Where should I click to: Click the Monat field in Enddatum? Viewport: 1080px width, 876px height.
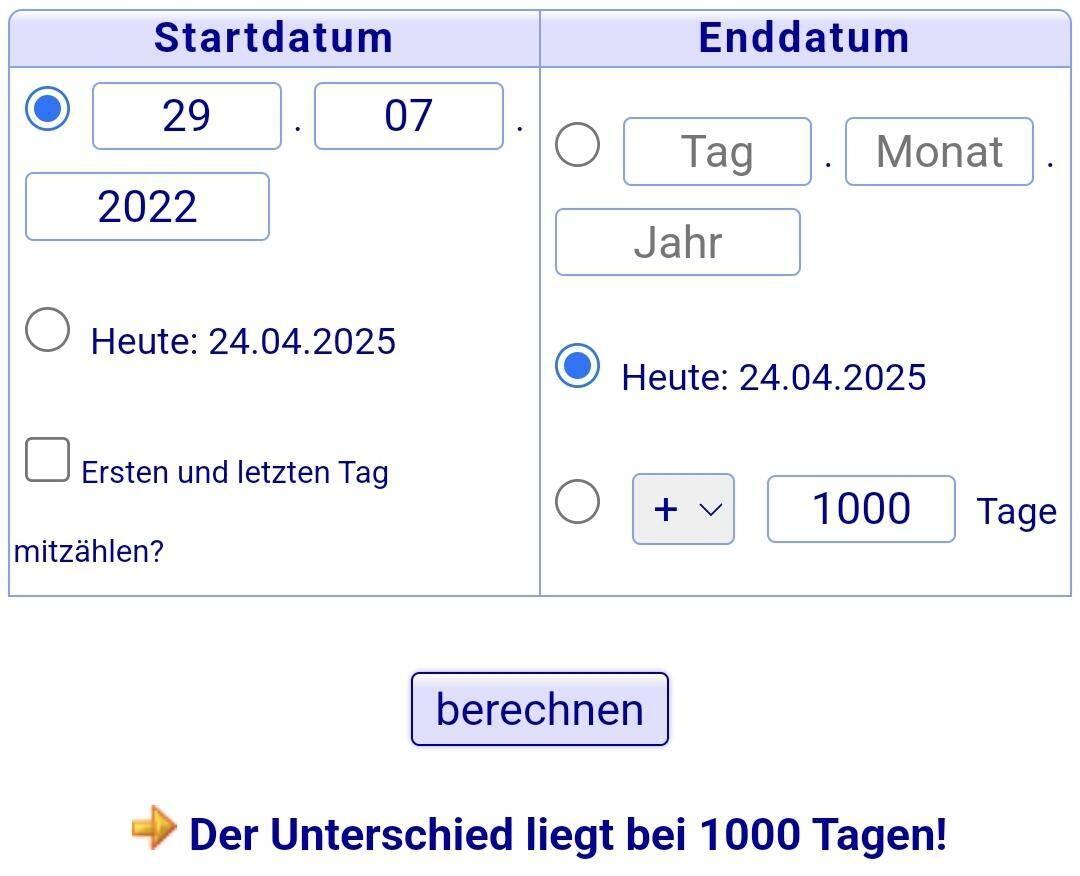(x=939, y=152)
